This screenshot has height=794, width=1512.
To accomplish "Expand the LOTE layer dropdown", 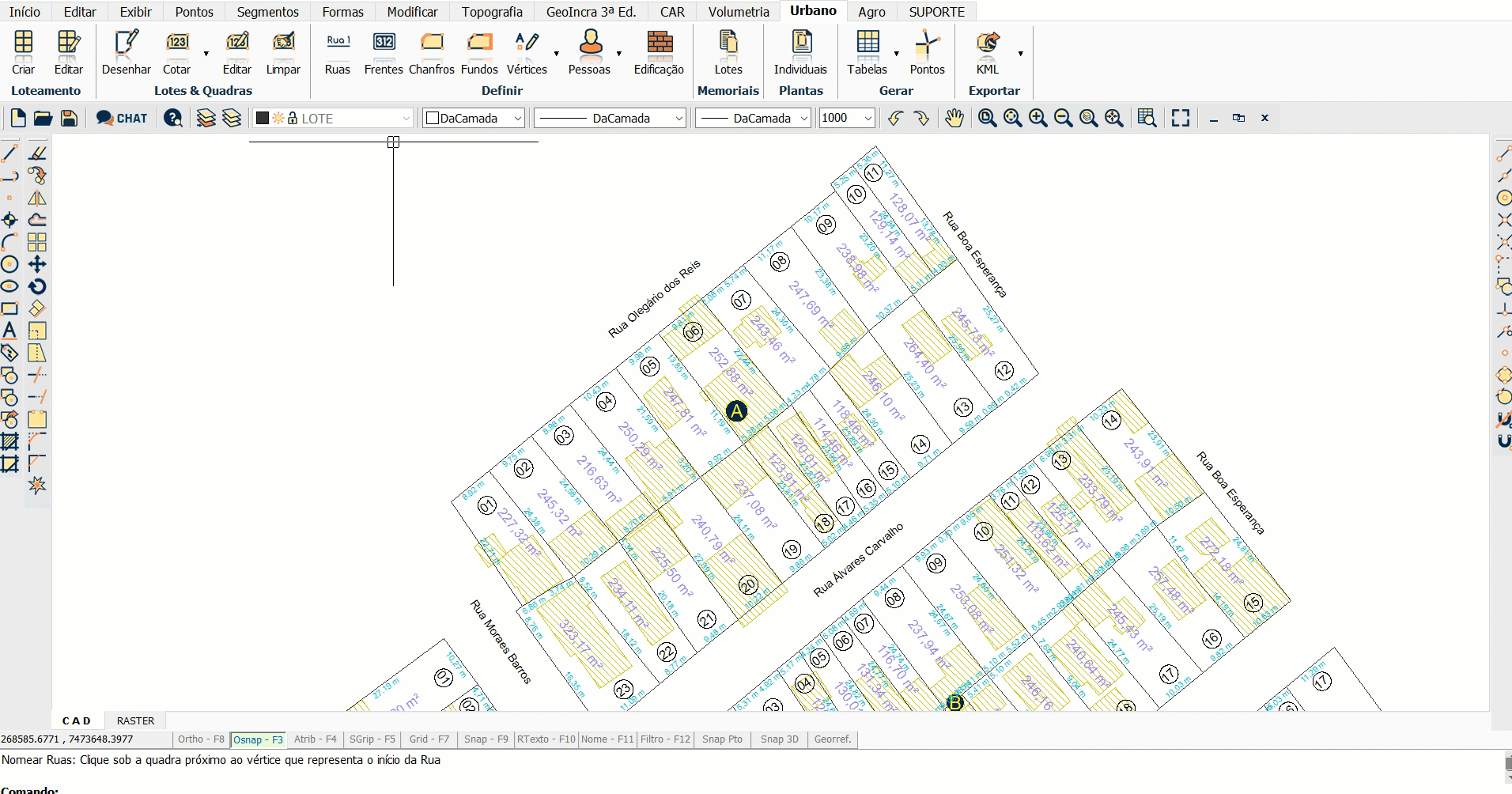I will (406, 118).
